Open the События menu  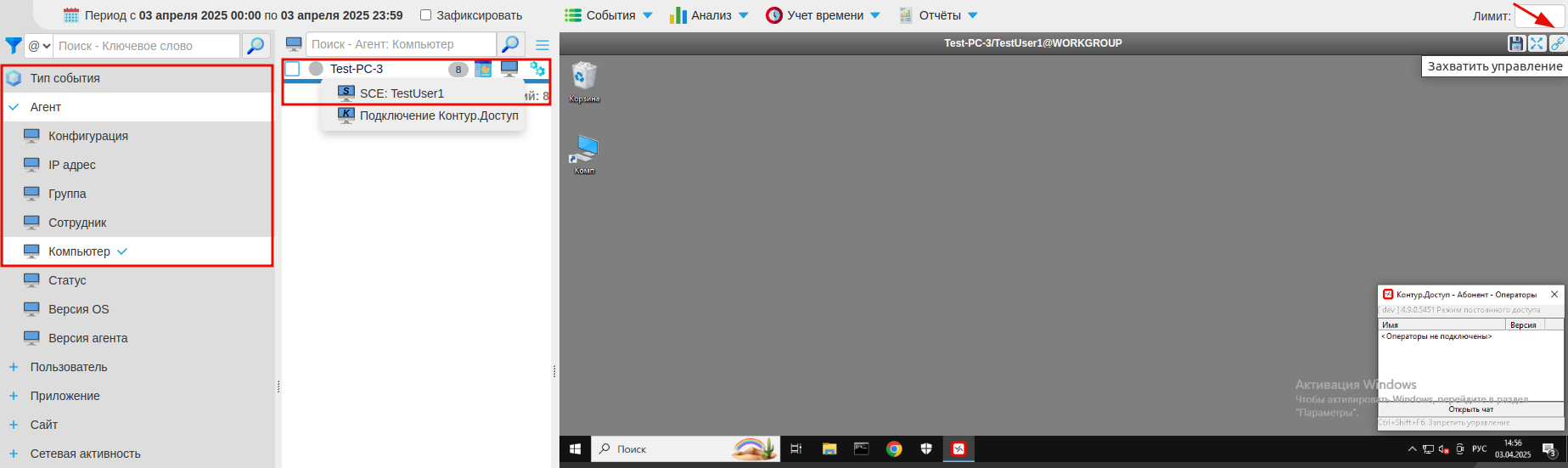coord(609,15)
